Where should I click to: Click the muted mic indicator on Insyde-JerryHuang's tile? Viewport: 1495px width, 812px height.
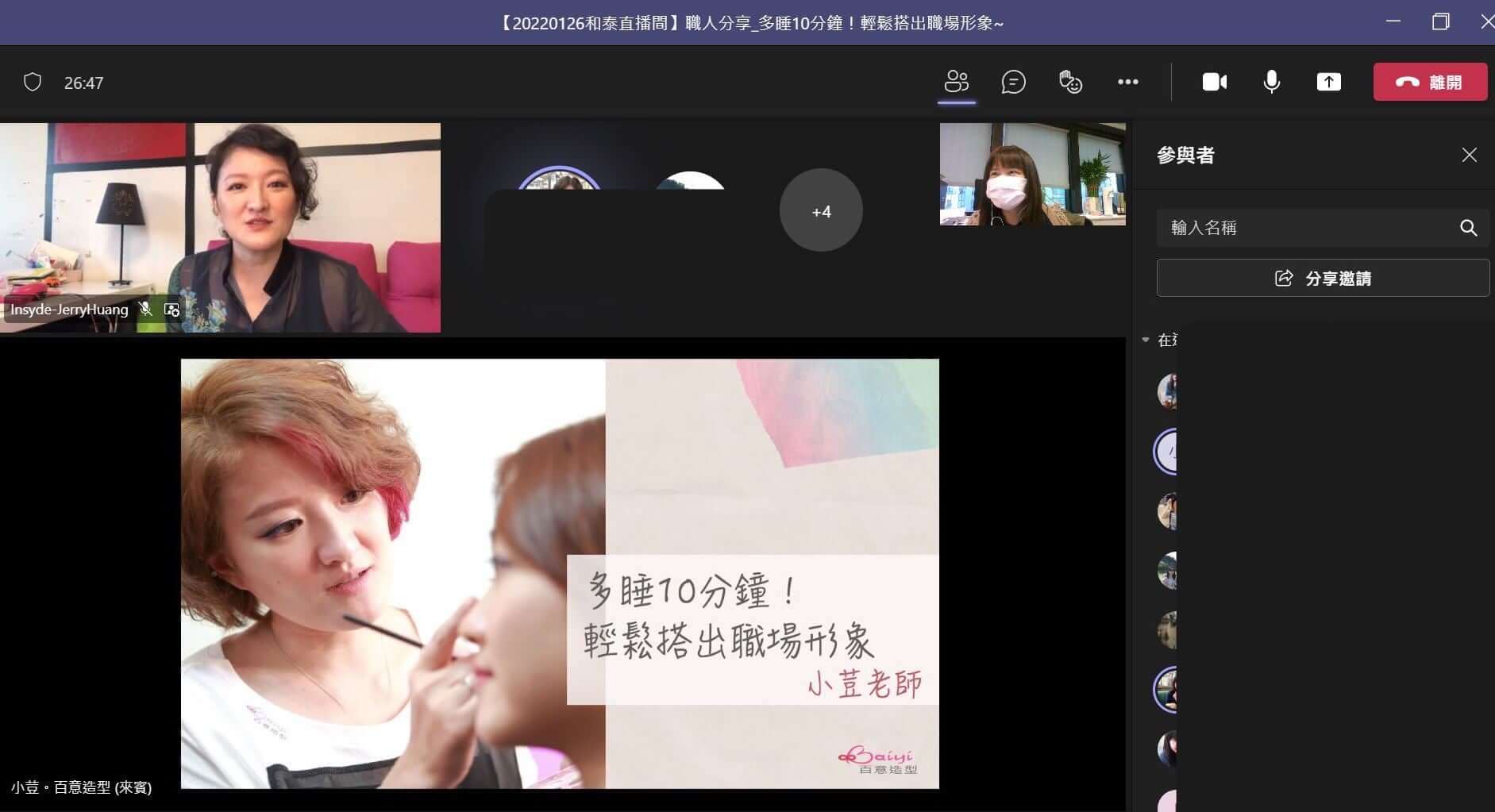click(x=146, y=310)
